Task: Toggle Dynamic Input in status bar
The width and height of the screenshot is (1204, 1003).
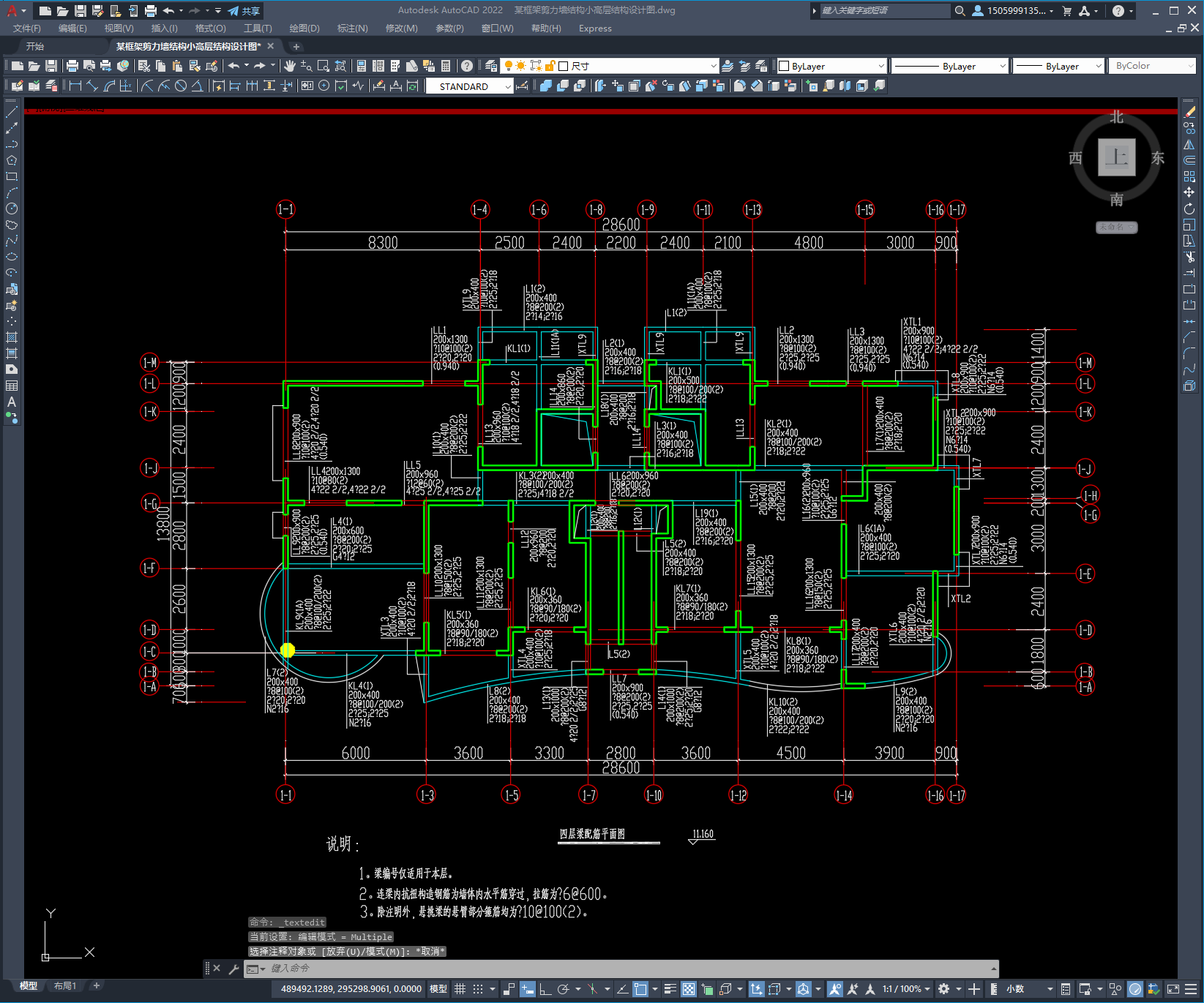Action: [527, 989]
